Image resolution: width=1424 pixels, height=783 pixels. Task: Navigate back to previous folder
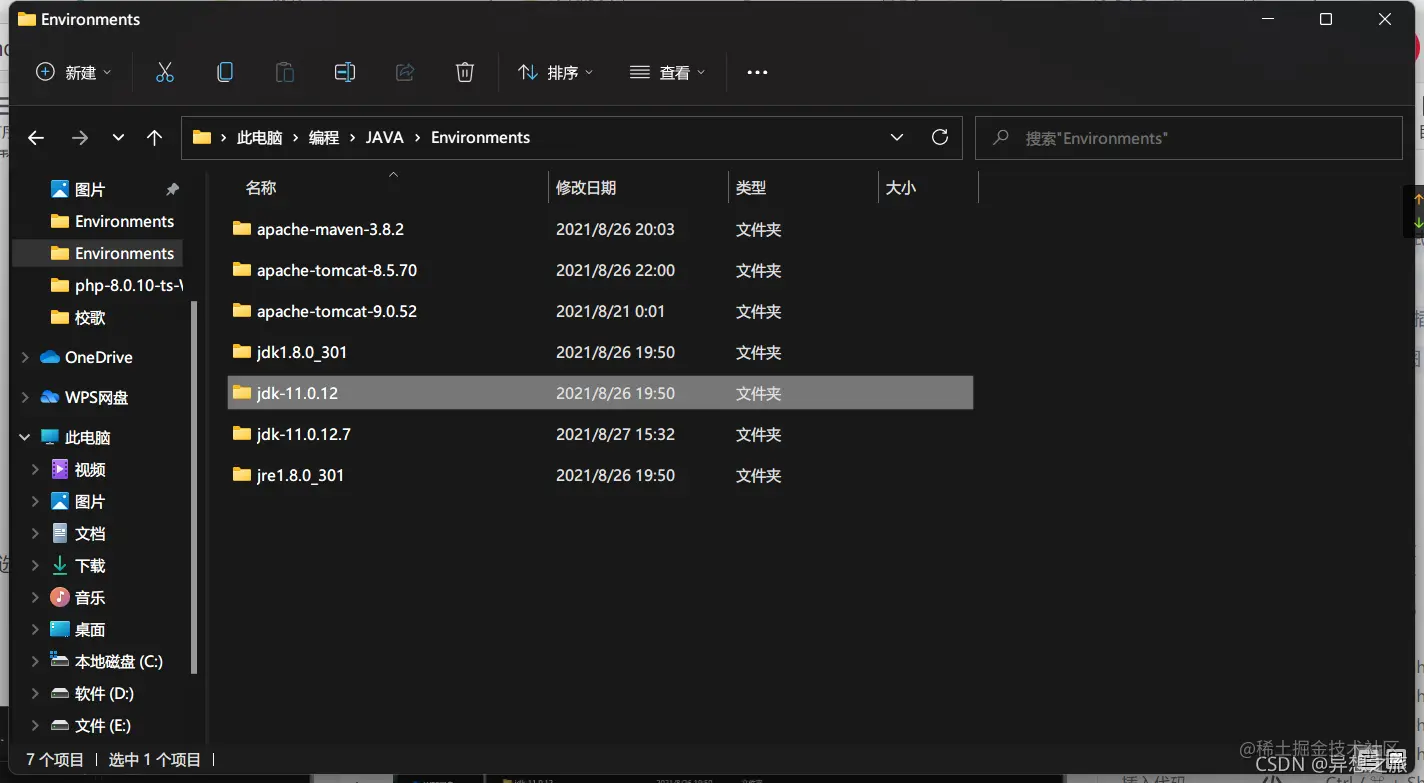[36, 137]
